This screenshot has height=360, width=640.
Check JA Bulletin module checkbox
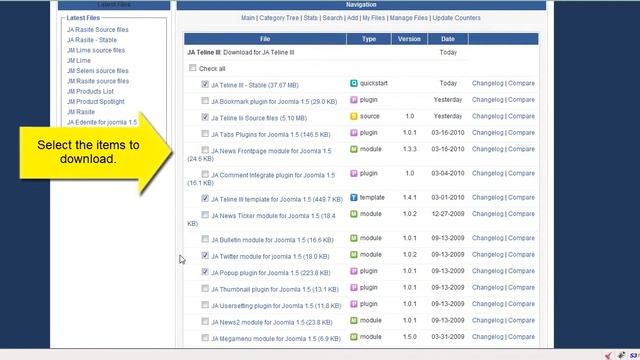[205, 239]
